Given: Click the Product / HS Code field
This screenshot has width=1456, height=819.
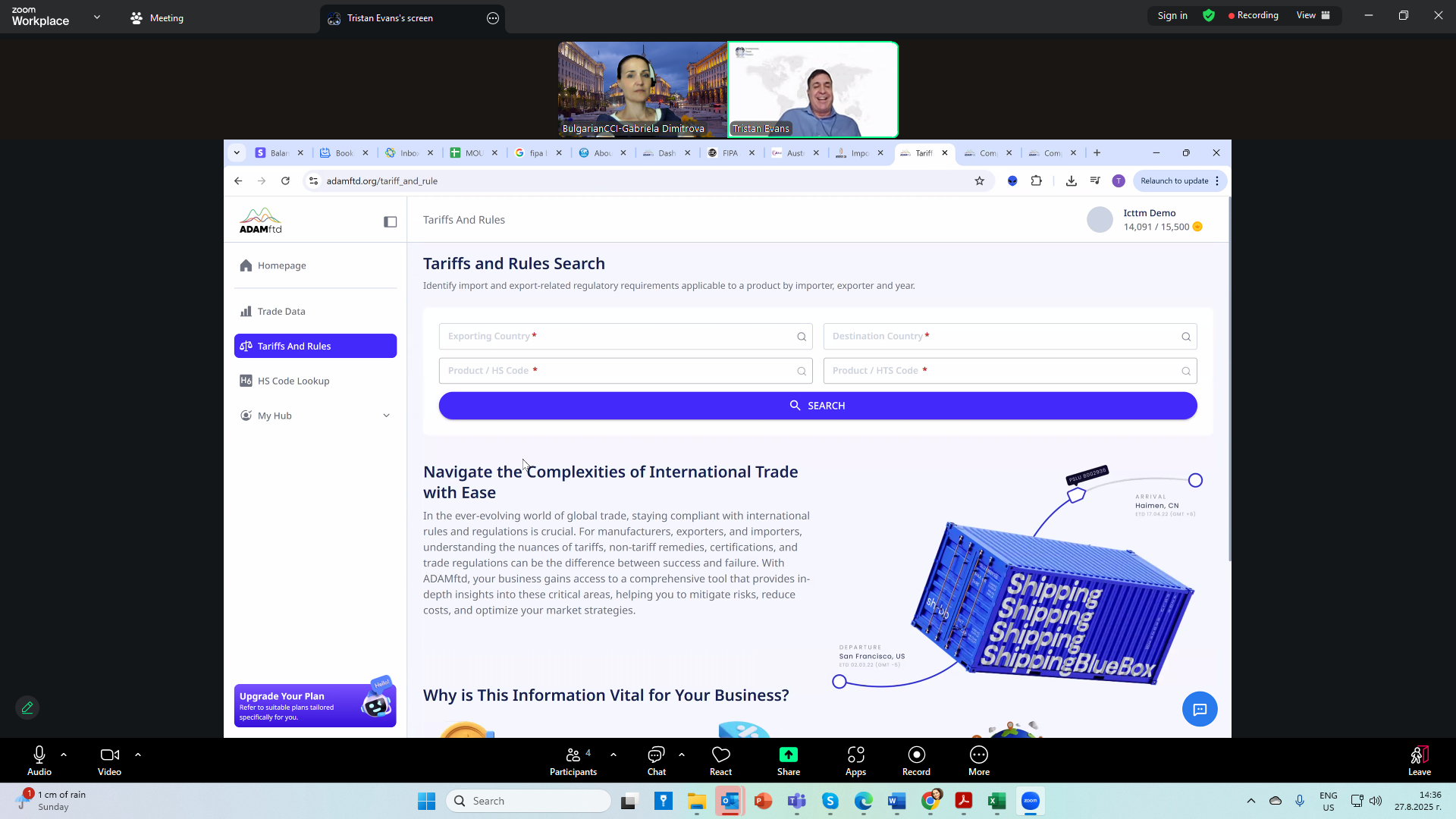Looking at the screenshot, I should (626, 371).
